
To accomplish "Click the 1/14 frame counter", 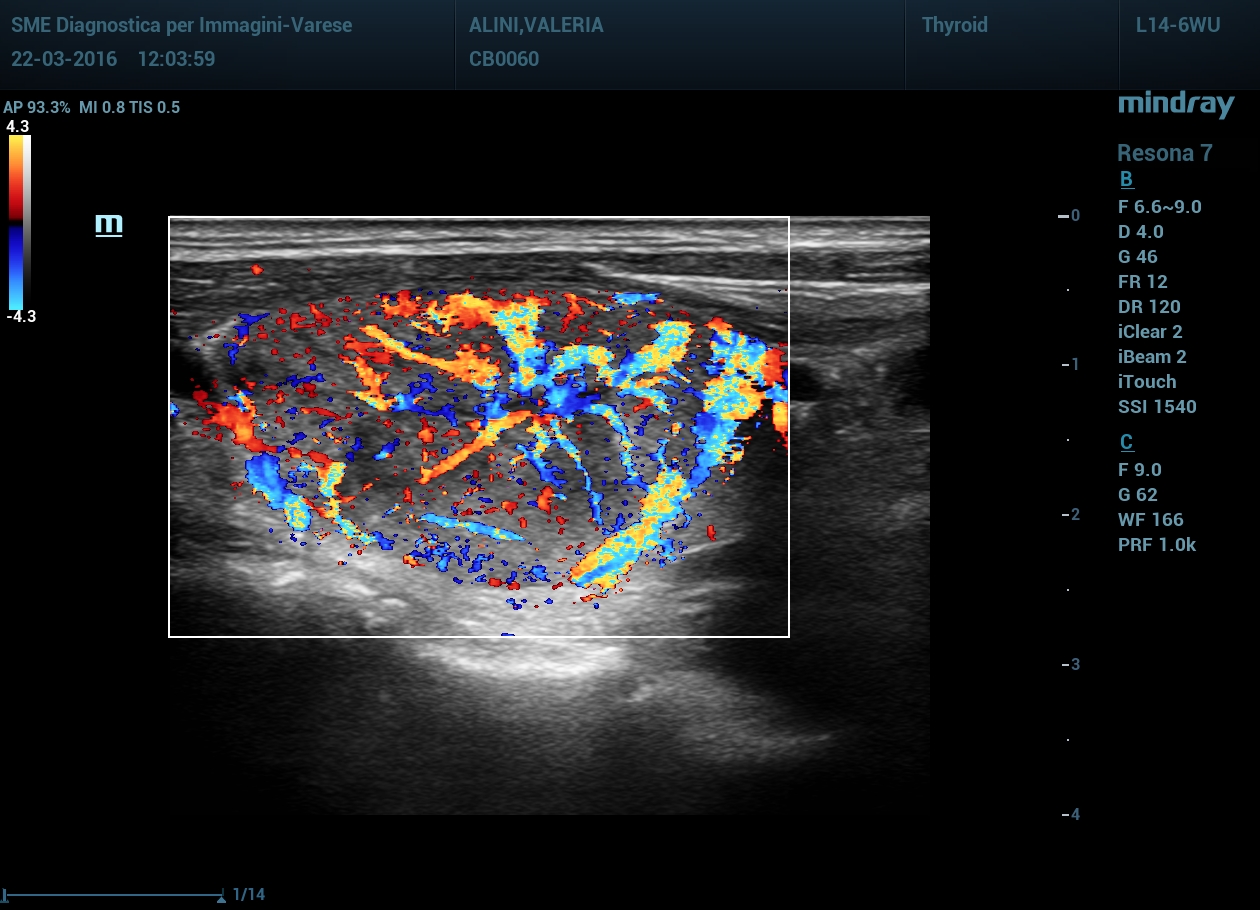I will pyautogui.click(x=248, y=895).
